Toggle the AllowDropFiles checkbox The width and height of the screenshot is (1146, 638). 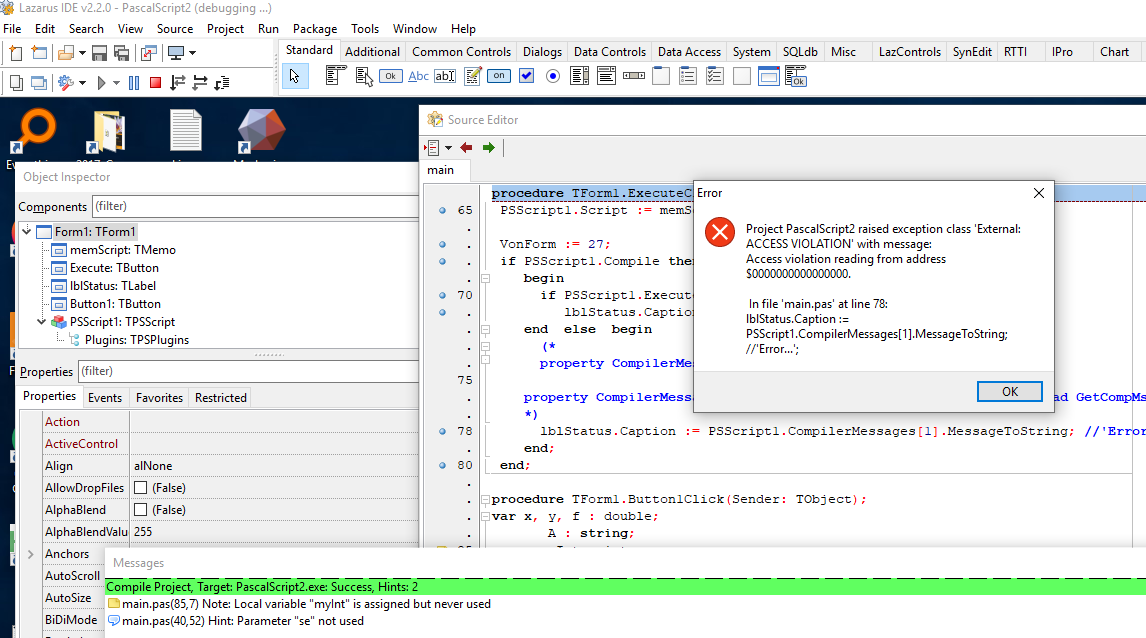pos(140,487)
